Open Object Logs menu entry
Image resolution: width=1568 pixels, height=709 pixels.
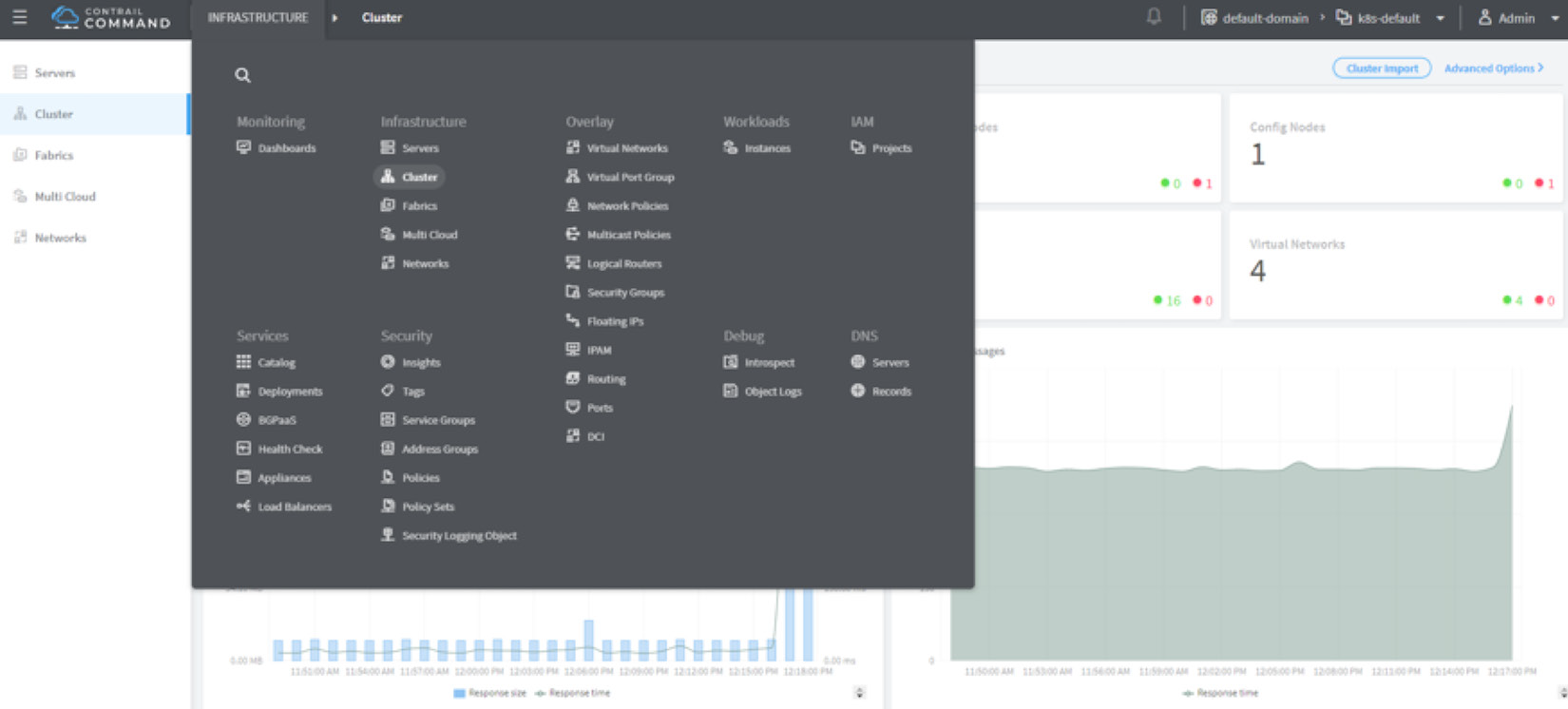pos(762,391)
